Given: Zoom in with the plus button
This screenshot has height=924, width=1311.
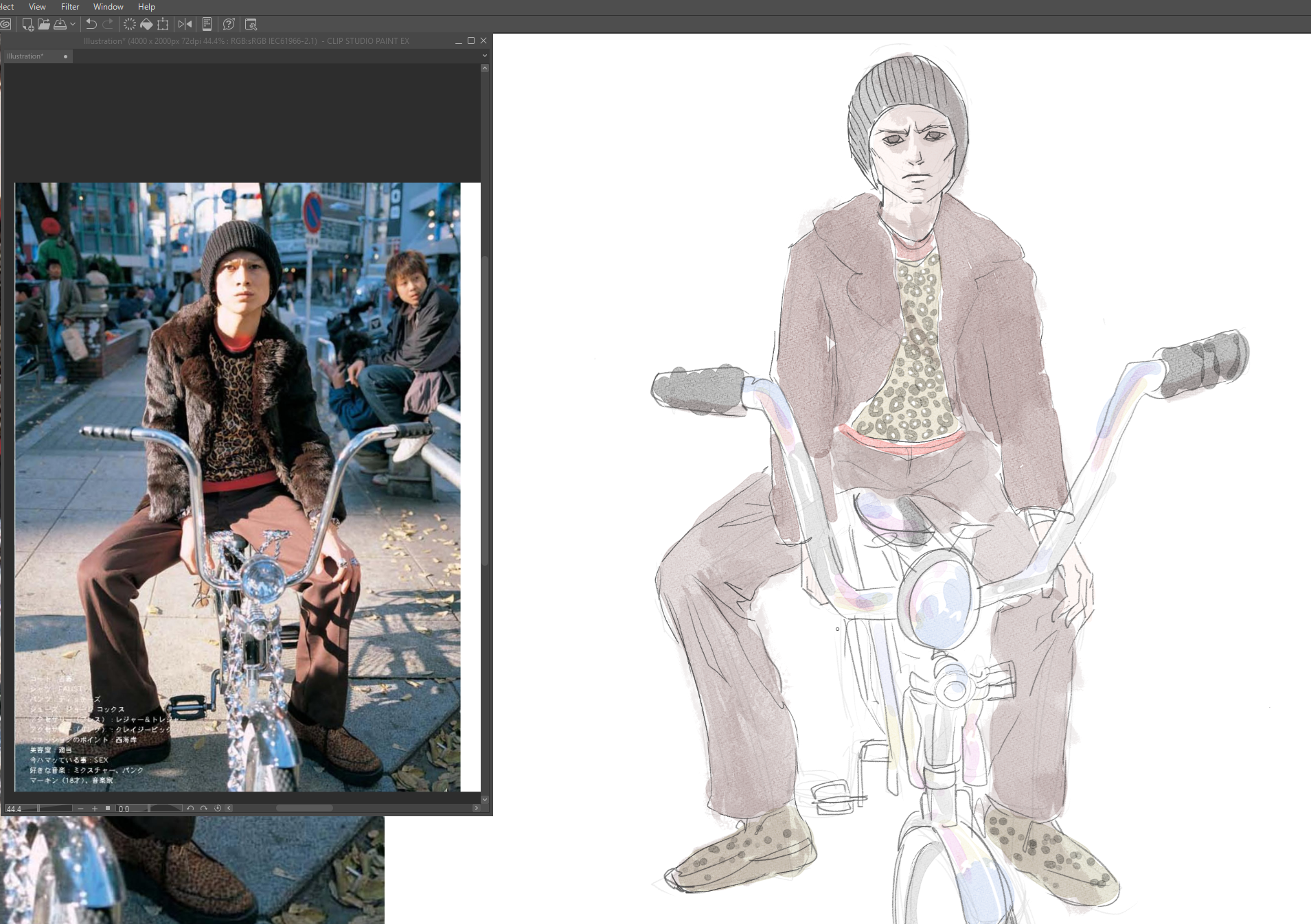Looking at the screenshot, I should (x=94, y=809).
